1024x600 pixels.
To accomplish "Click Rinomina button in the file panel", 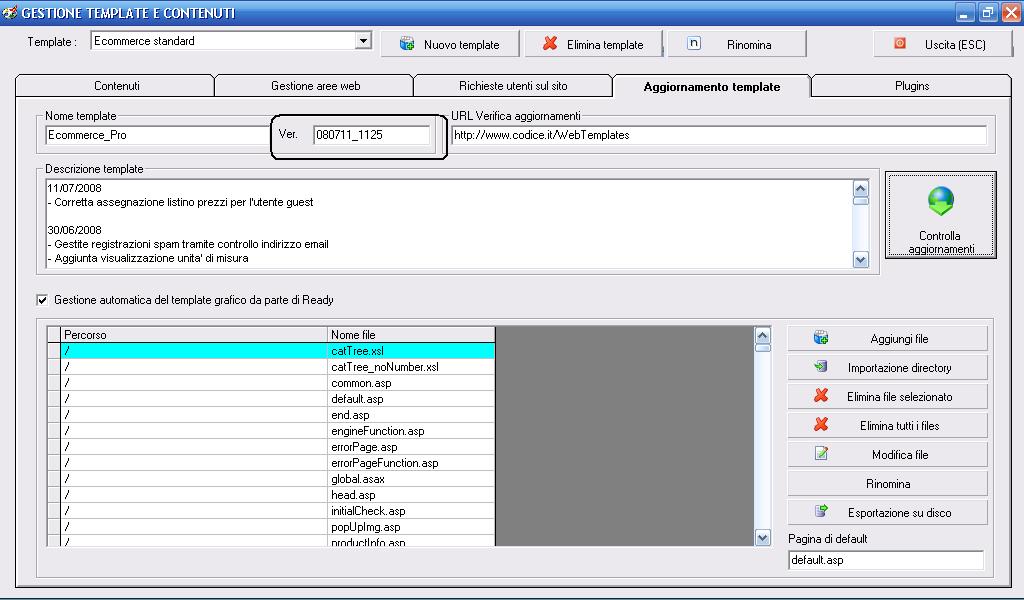I will [x=888, y=484].
